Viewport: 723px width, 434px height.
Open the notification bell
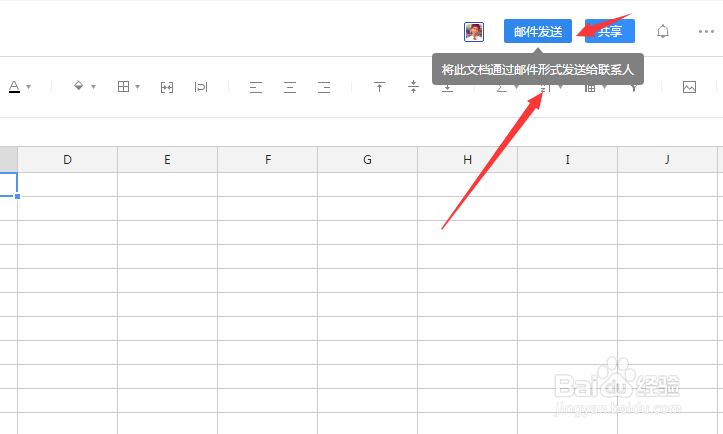tap(662, 32)
